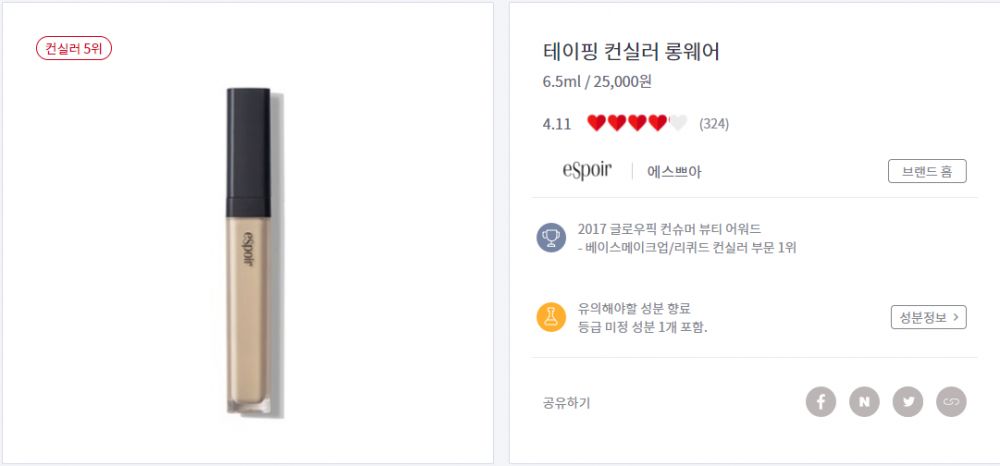Share the product on Twitter
The image size is (1000, 466).
pos(908,402)
